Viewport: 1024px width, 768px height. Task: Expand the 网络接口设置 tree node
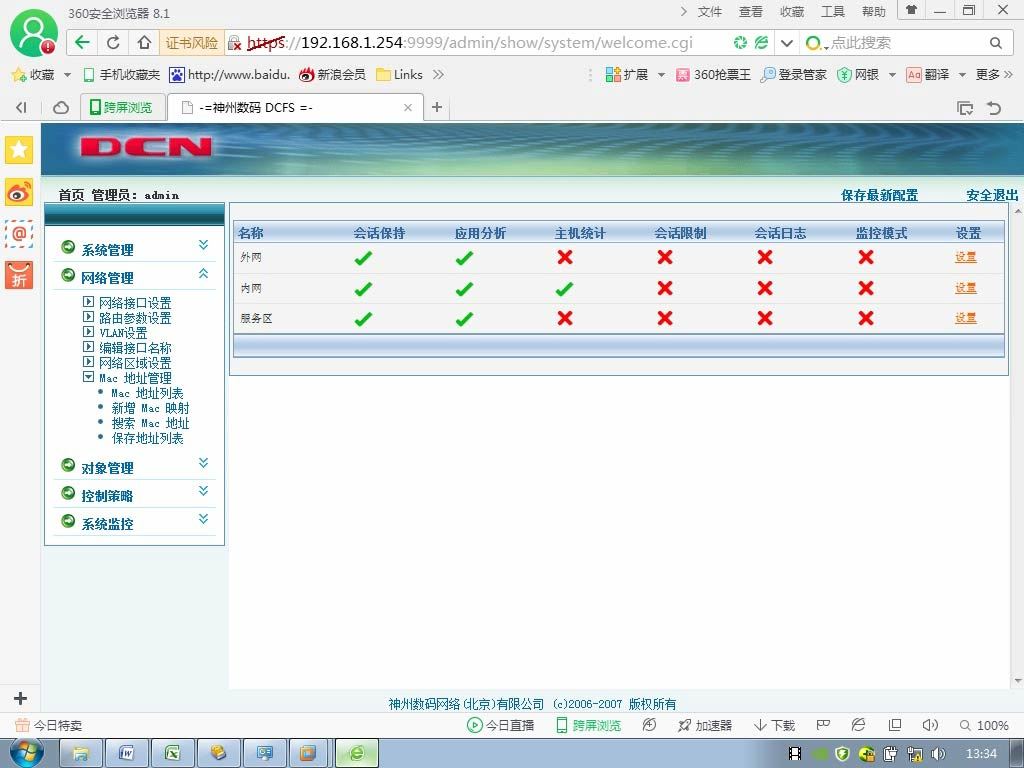88,302
